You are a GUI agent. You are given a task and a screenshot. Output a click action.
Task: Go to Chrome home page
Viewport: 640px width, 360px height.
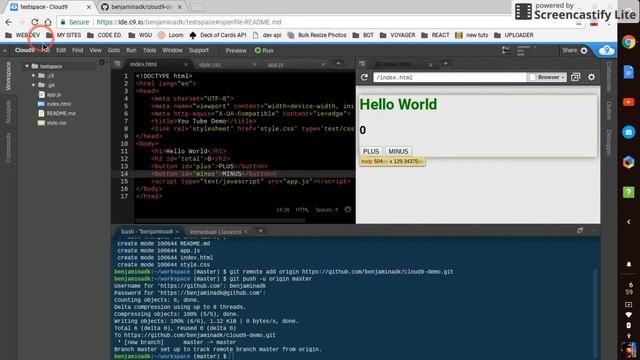tap(48, 22)
